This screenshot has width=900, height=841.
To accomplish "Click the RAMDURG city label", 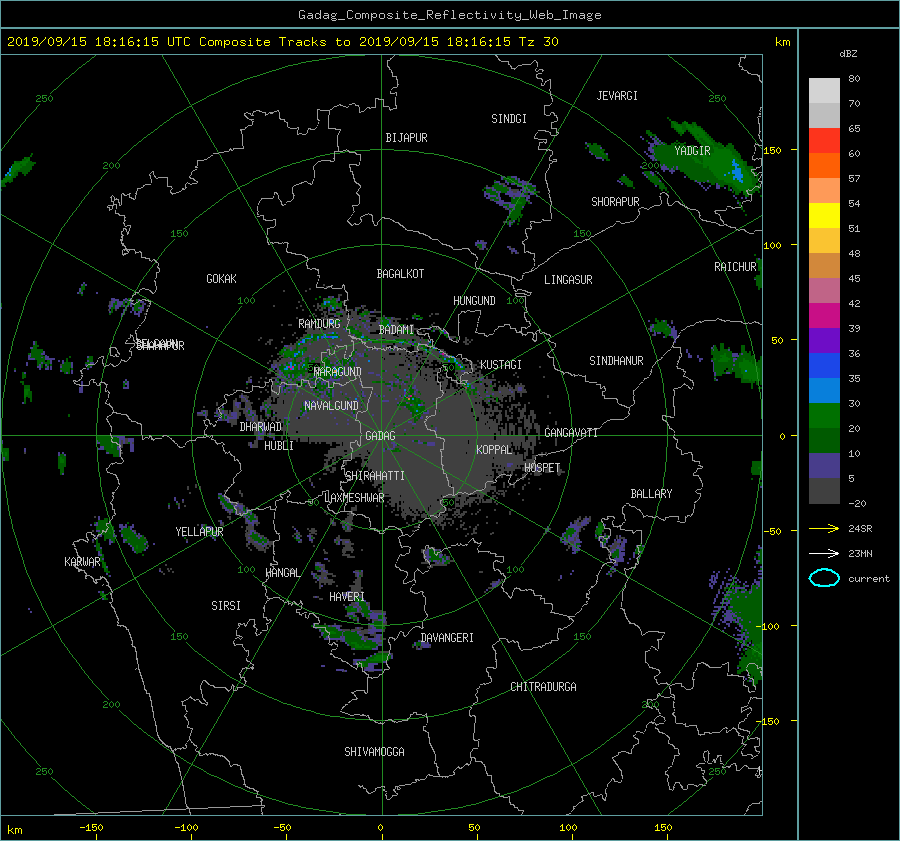I will (319, 324).
